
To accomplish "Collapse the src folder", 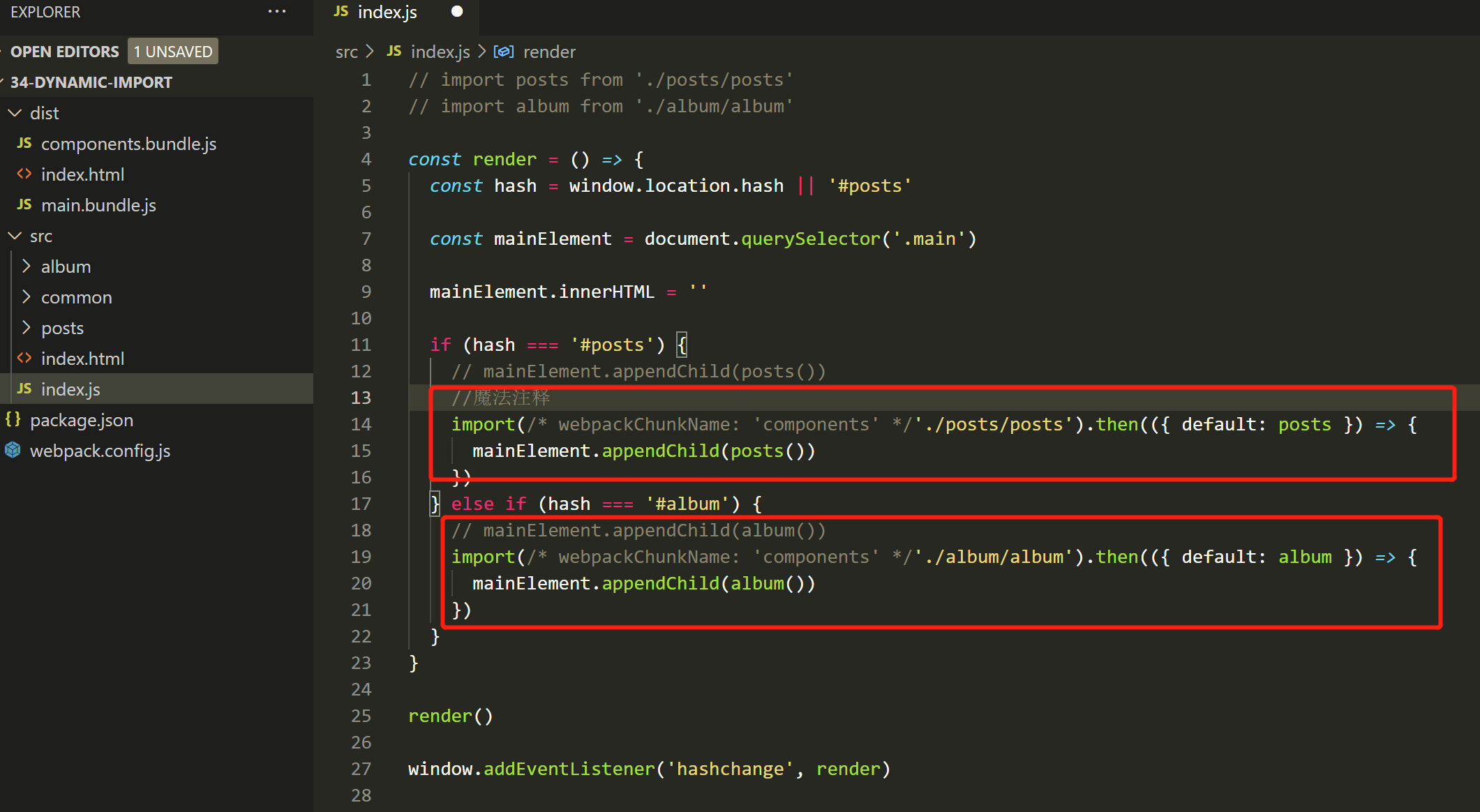I will (x=15, y=236).
